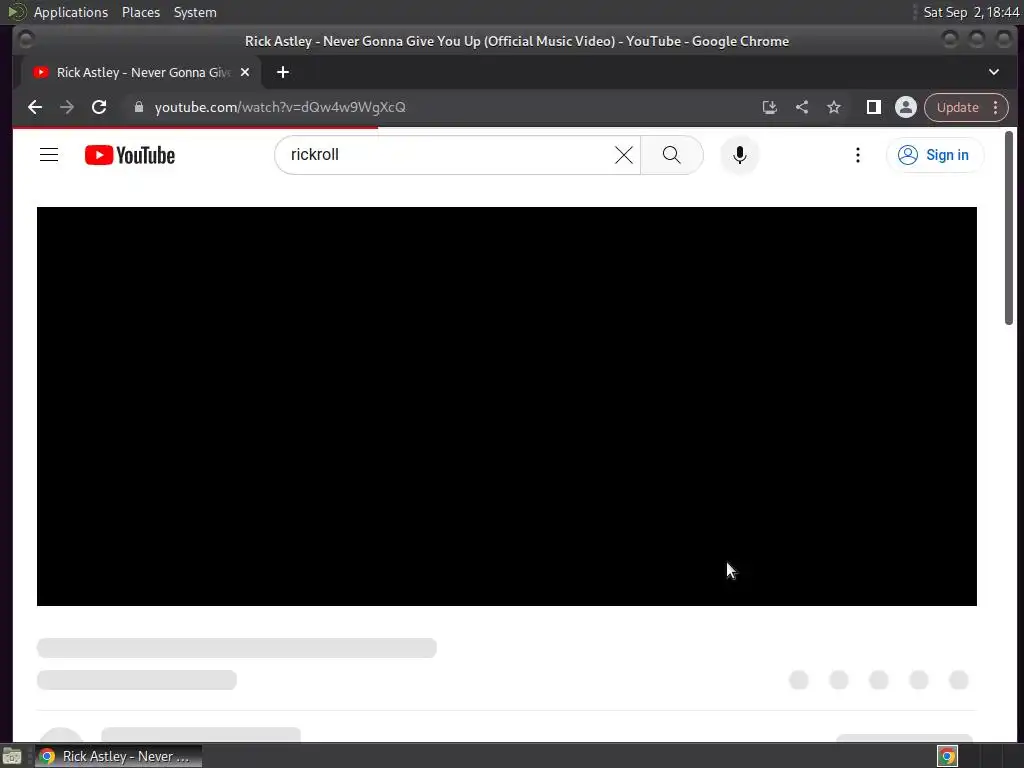Open YouTube settings three-dot menu
Image resolution: width=1024 pixels, height=768 pixels.
(x=857, y=155)
